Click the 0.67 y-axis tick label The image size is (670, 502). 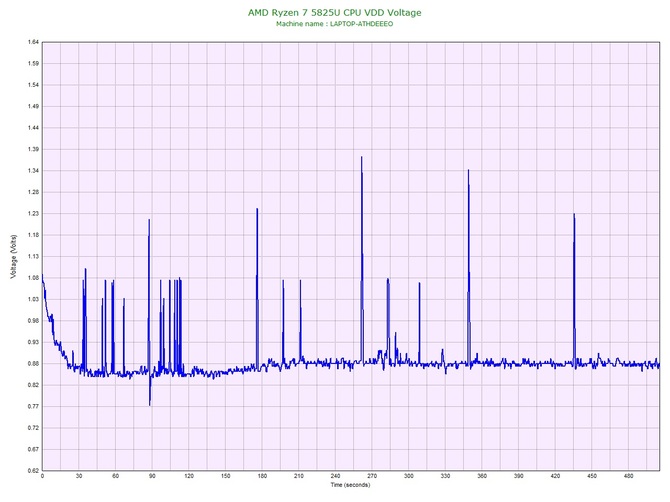point(33,449)
